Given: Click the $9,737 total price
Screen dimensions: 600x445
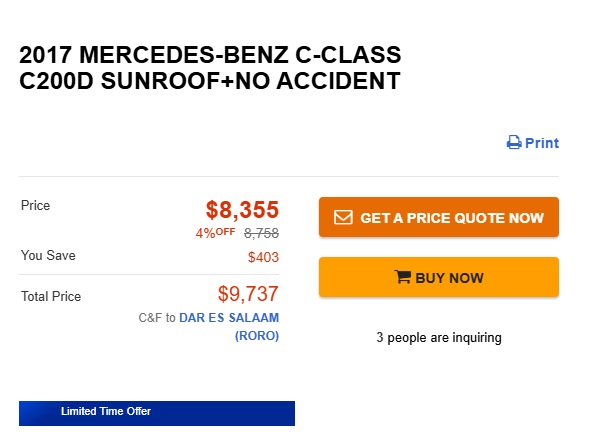Looking at the screenshot, I should pyautogui.click(x=248, y=294).
